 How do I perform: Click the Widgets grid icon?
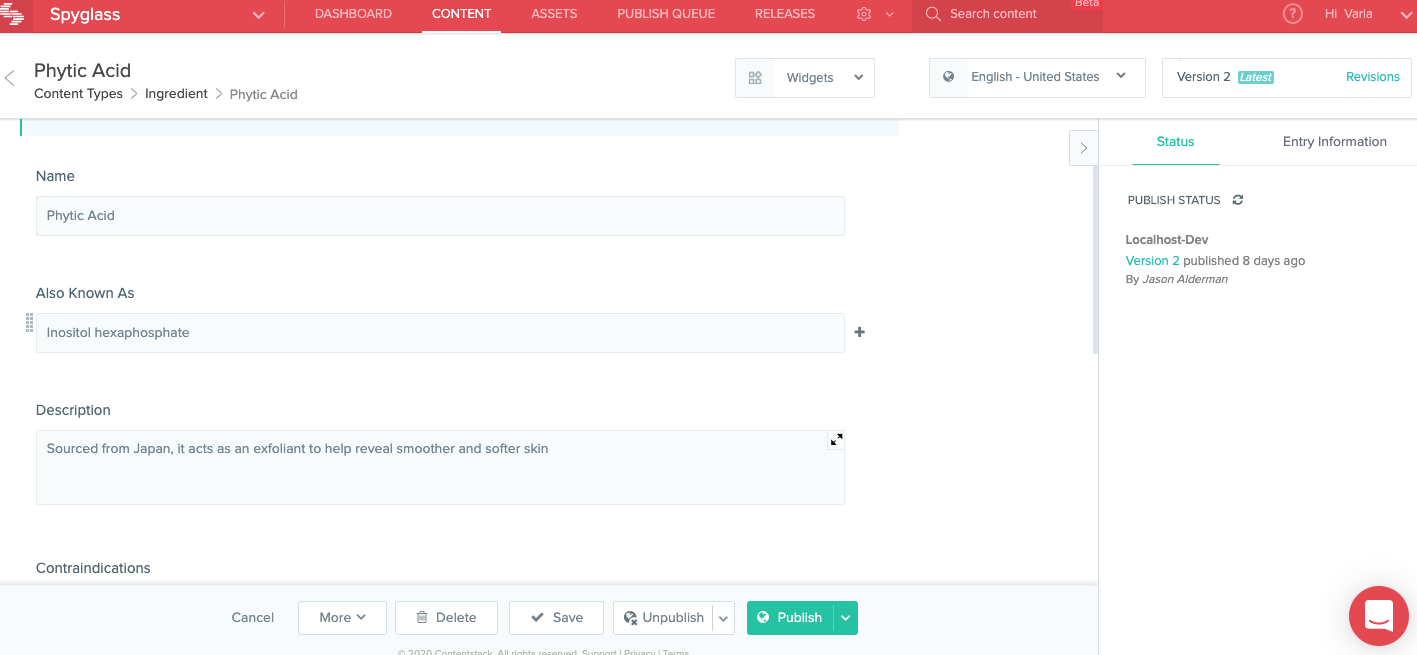coord(755,77)
